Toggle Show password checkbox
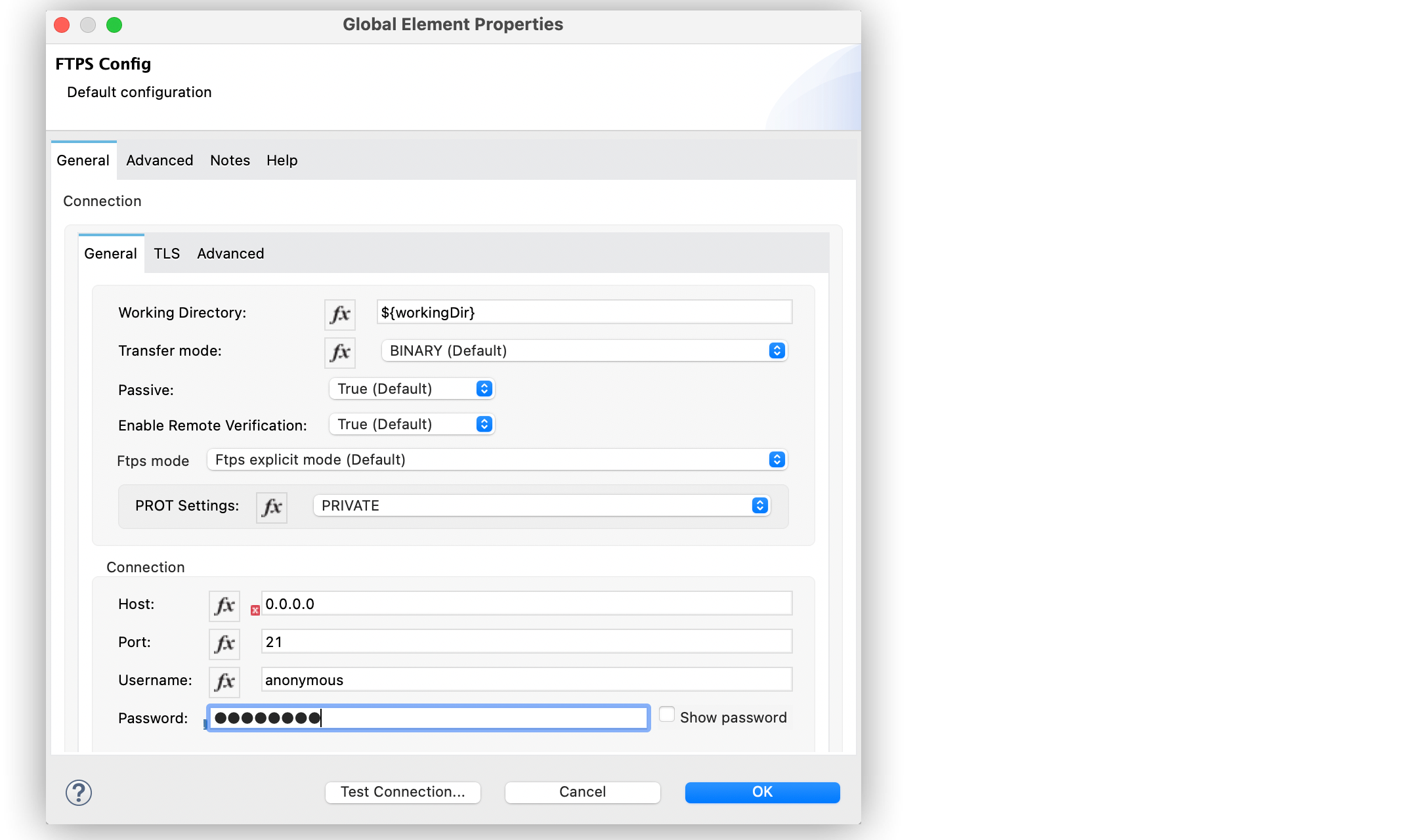 pos(665,717)
